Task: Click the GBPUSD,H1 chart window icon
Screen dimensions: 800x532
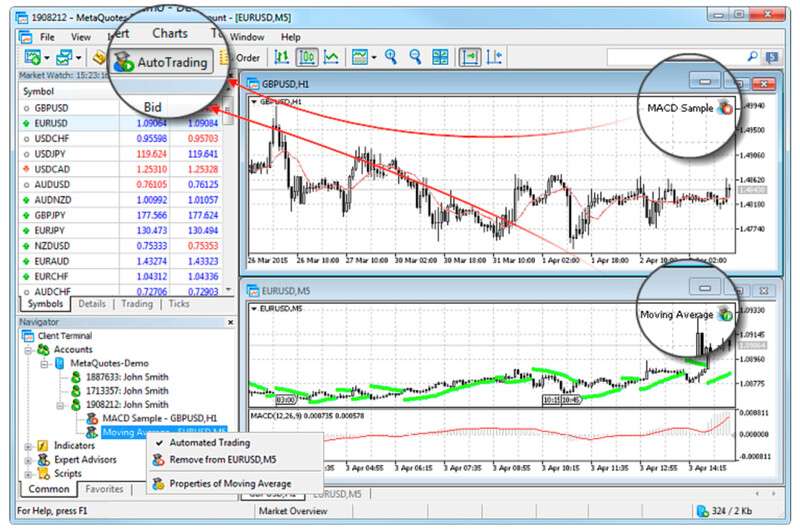Action: (253, 83)
